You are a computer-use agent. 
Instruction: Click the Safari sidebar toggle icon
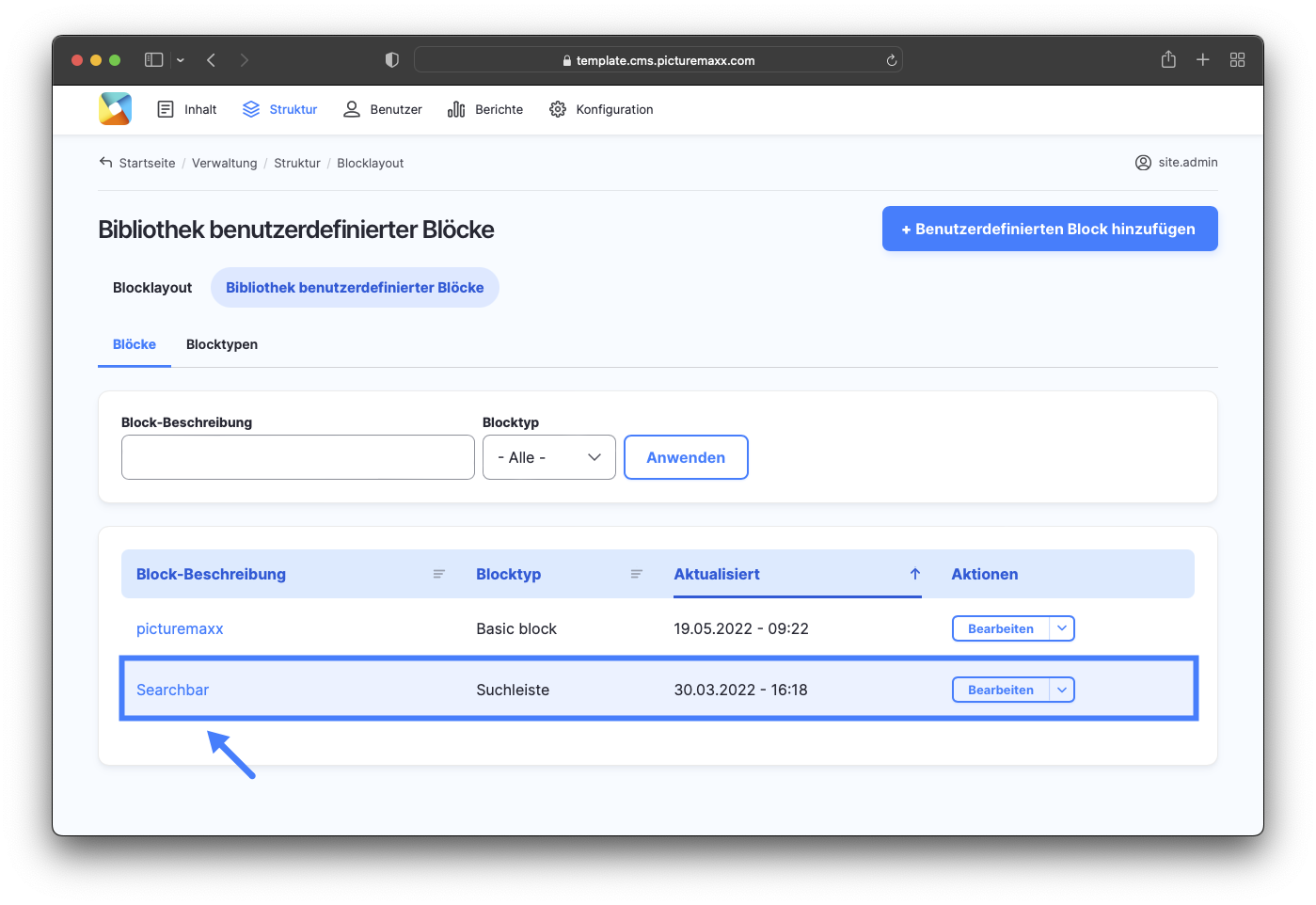pyautogui.click(x=154, y=60)
